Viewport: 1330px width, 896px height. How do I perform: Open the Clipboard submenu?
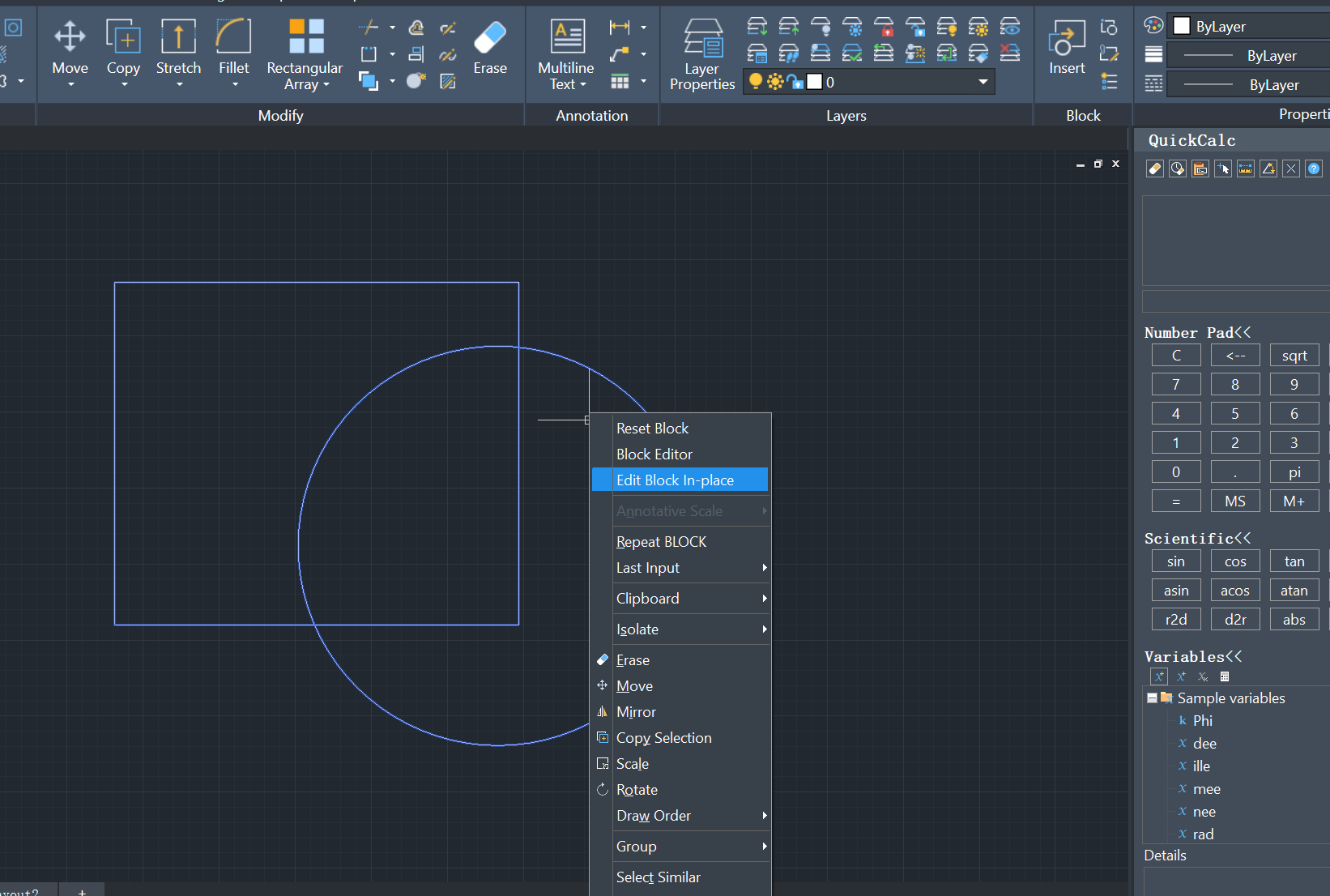(x=680, y=598)
